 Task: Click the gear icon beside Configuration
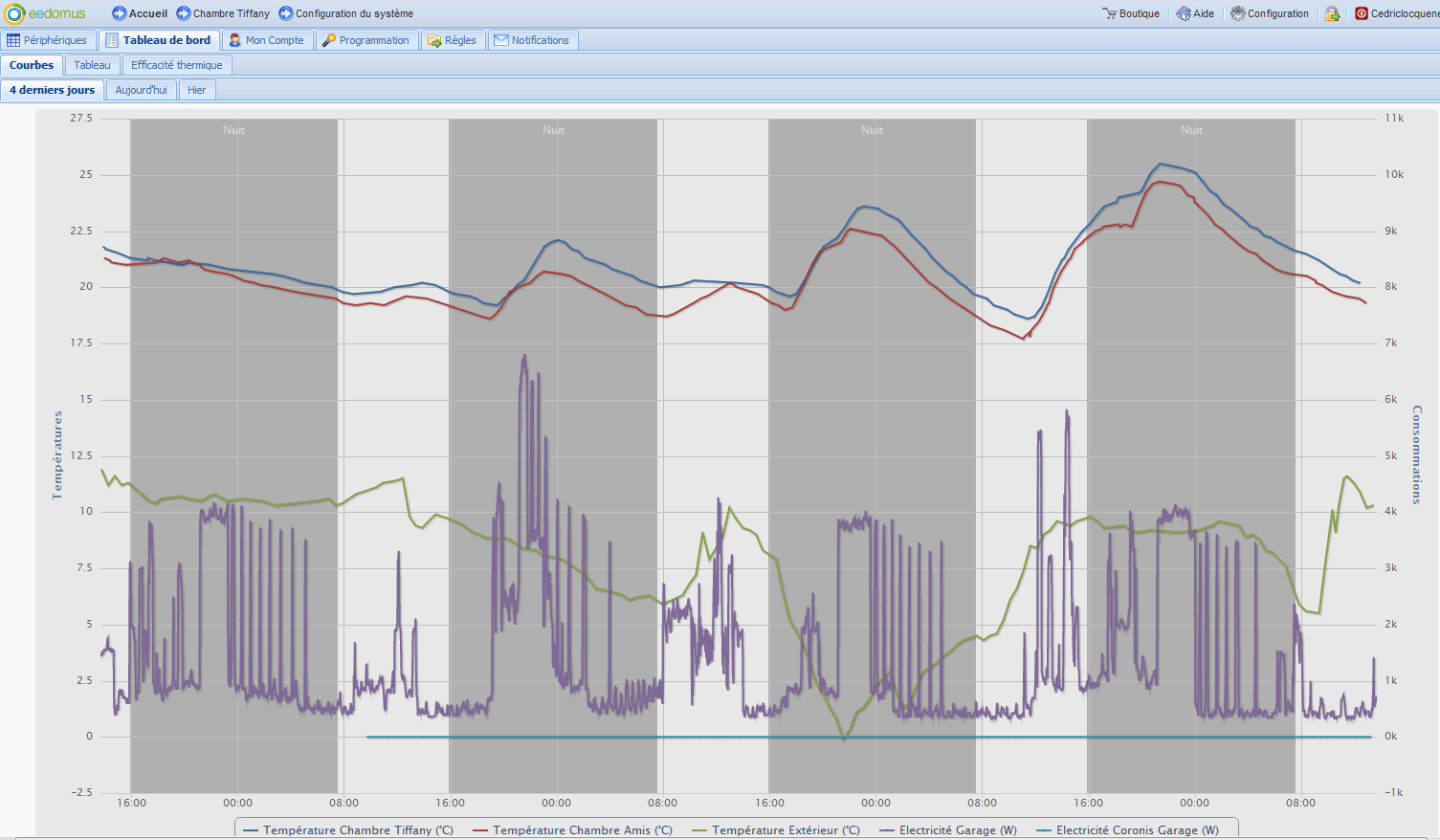point(1238,13)
